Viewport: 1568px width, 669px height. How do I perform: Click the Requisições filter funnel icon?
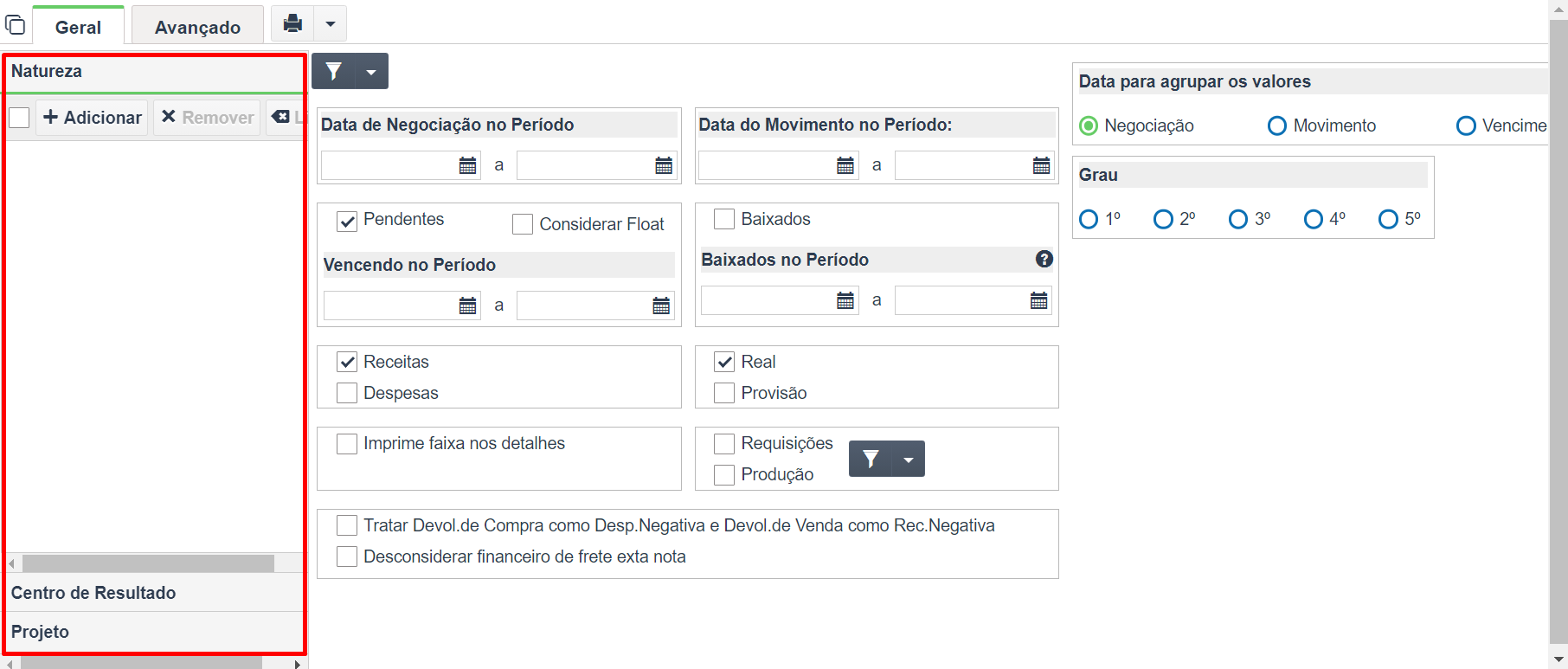pos(871,459)
